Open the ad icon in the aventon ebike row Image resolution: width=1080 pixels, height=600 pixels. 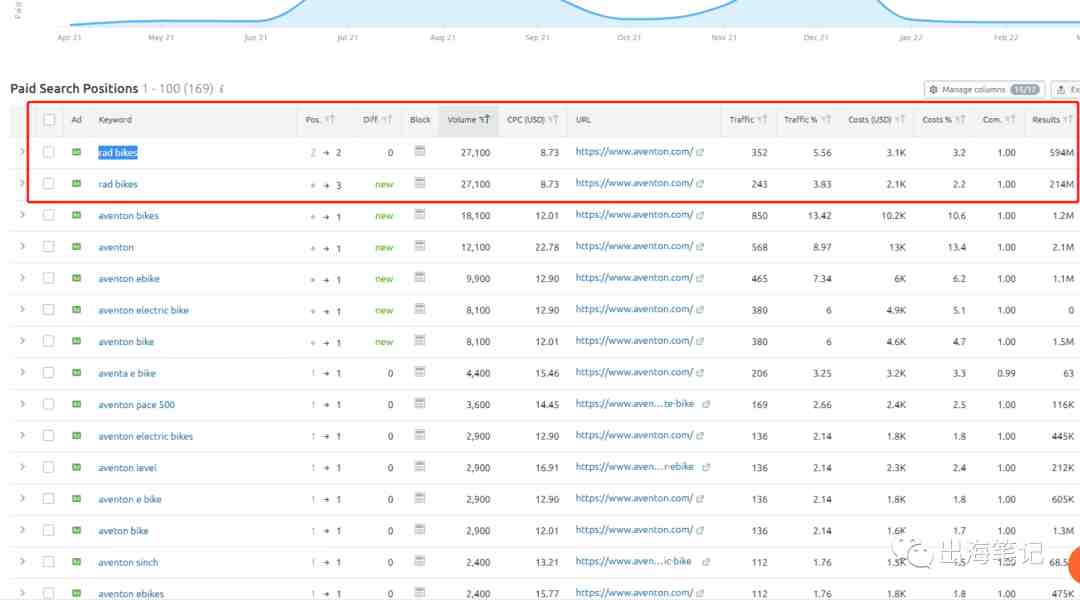[76, 278]
